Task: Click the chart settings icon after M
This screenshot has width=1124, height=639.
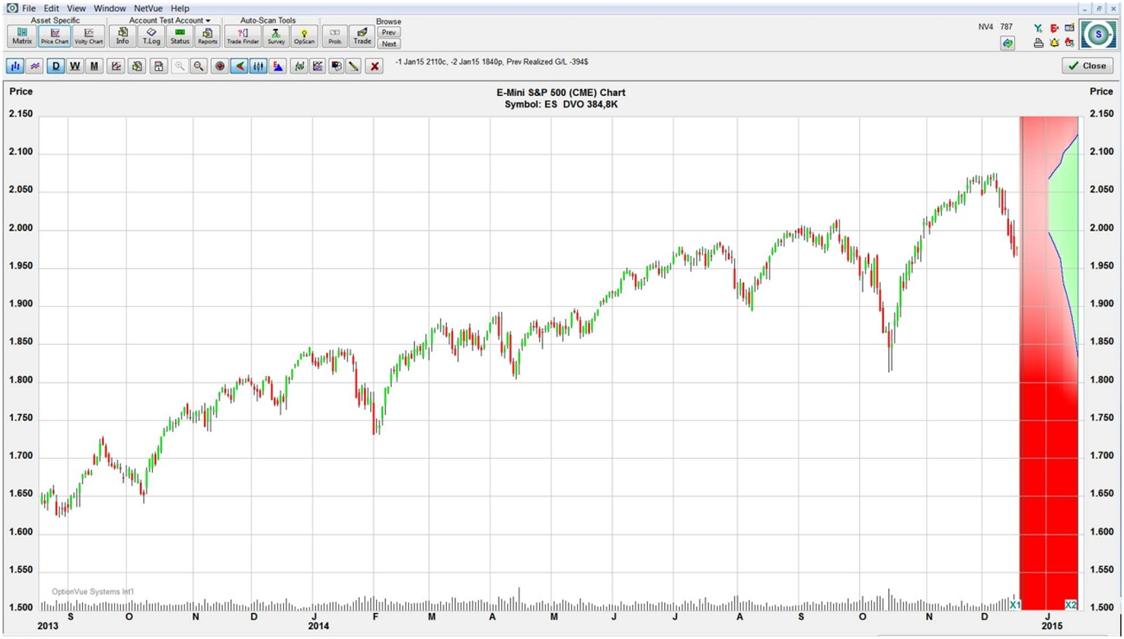Action: 115,66
